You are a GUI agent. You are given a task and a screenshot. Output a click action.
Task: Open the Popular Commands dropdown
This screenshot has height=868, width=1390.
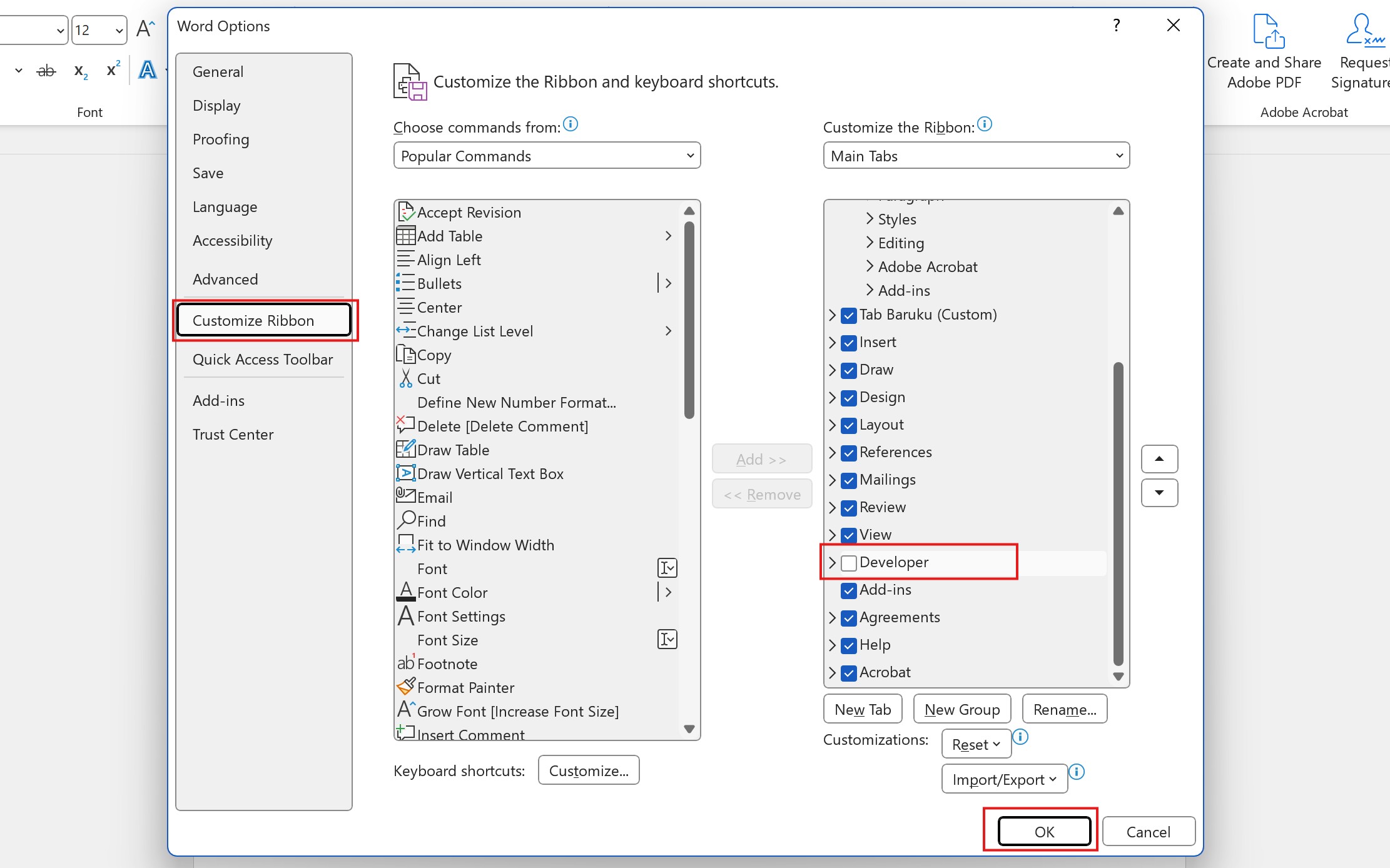(x=545, y=156)
